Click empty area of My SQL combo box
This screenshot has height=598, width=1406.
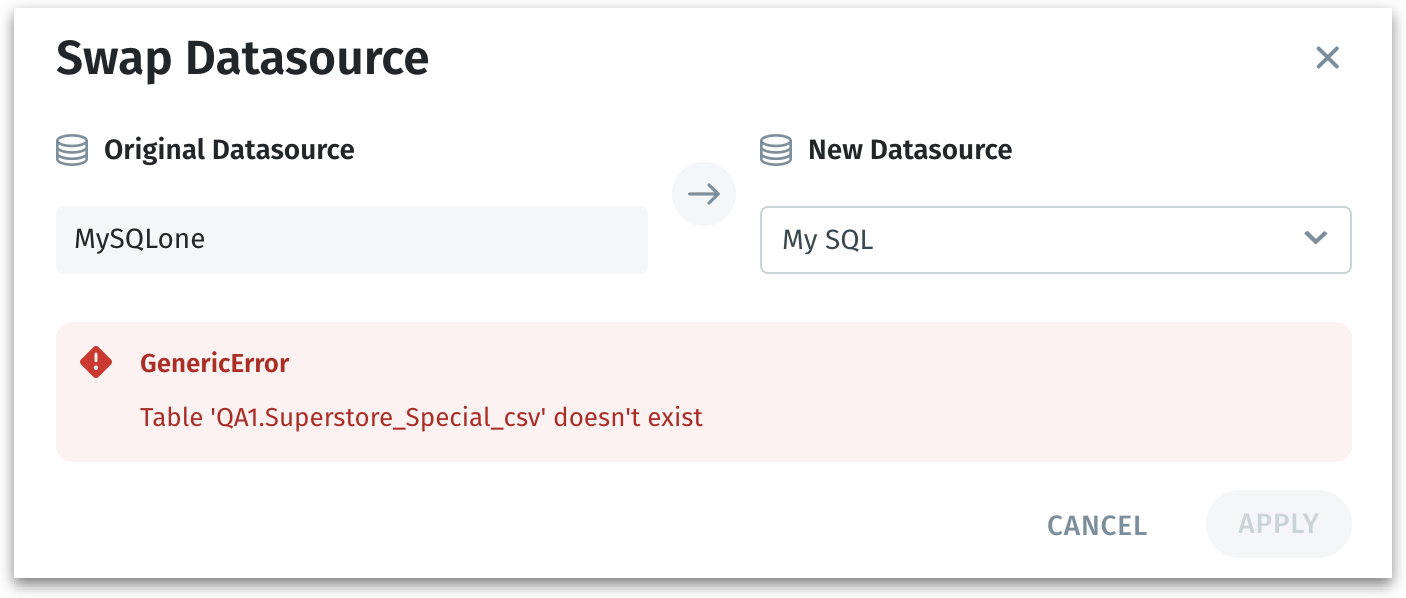point(1080,240)
